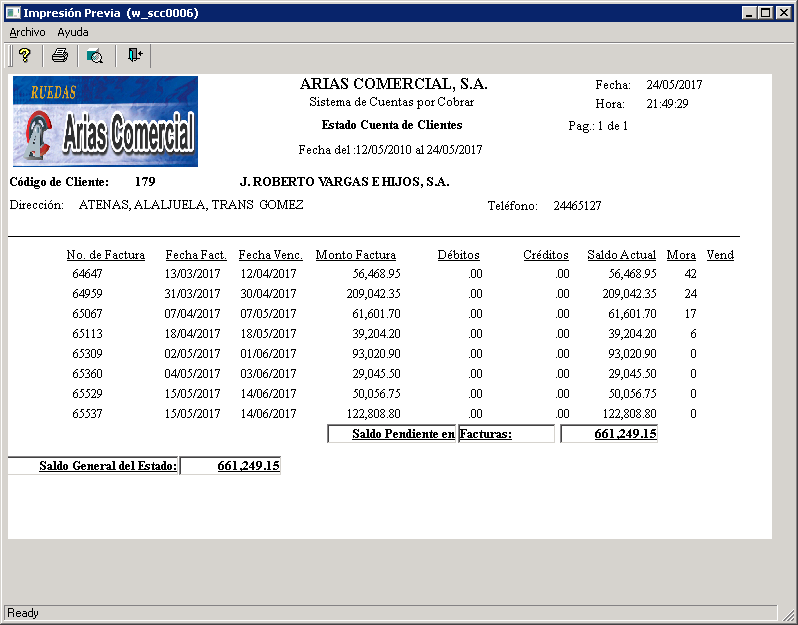Click the Mora column header

click(681, 255)
